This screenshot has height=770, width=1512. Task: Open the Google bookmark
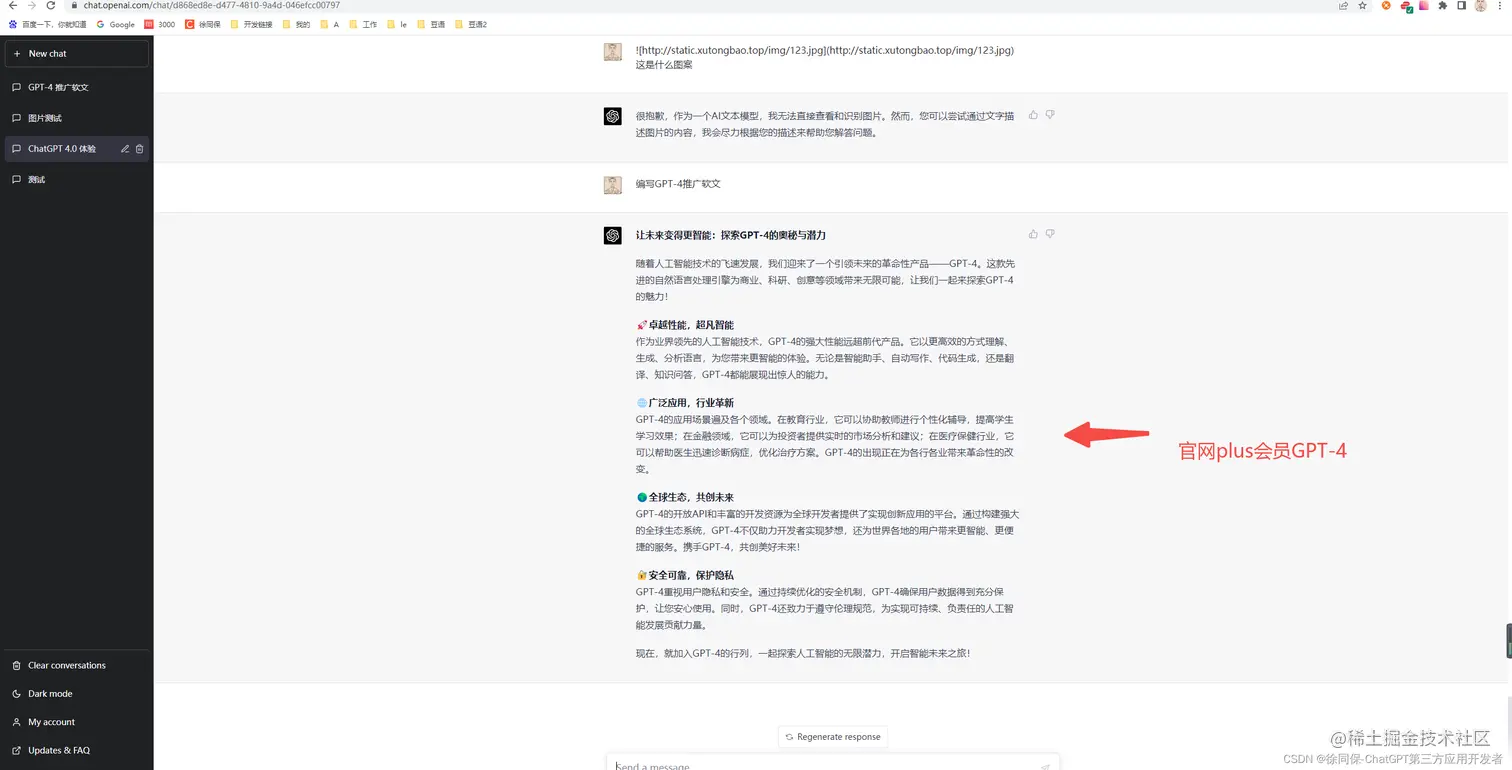[116, 24]
